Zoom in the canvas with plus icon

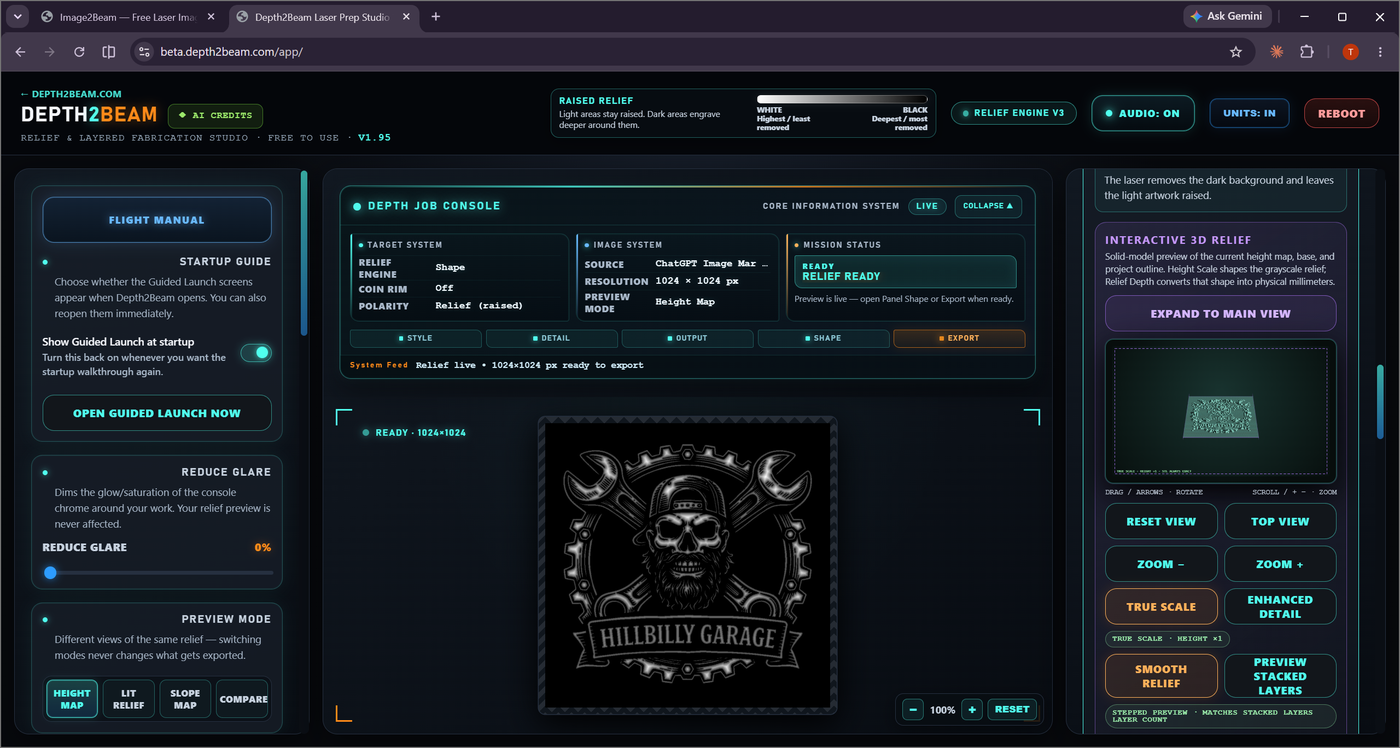coord(973,709)
